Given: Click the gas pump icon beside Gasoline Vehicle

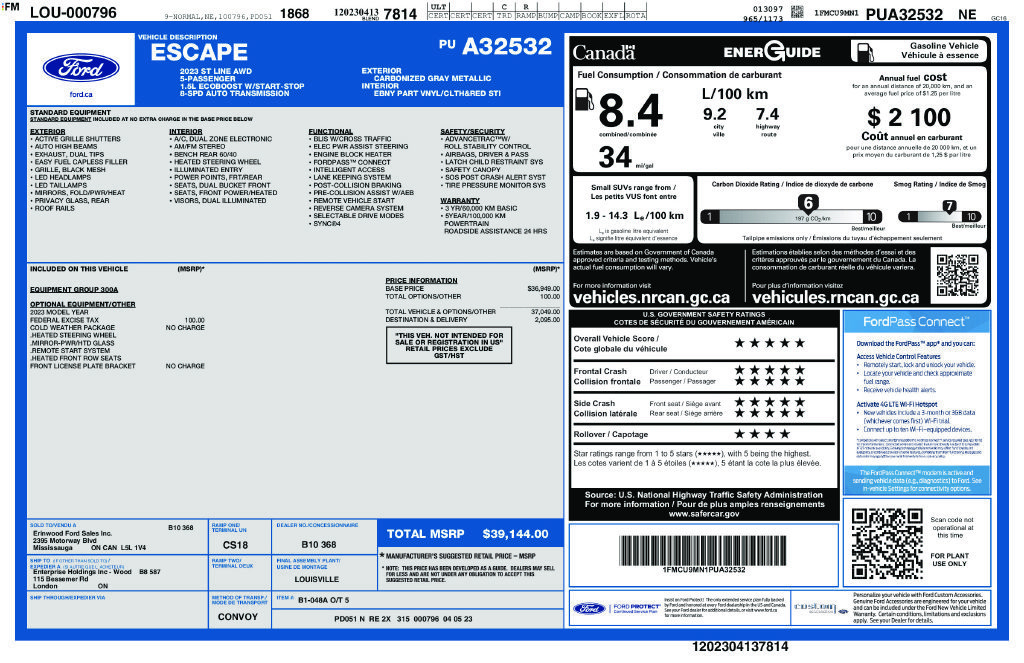Looking at the screenshot, I should click(x=865, y=51).
